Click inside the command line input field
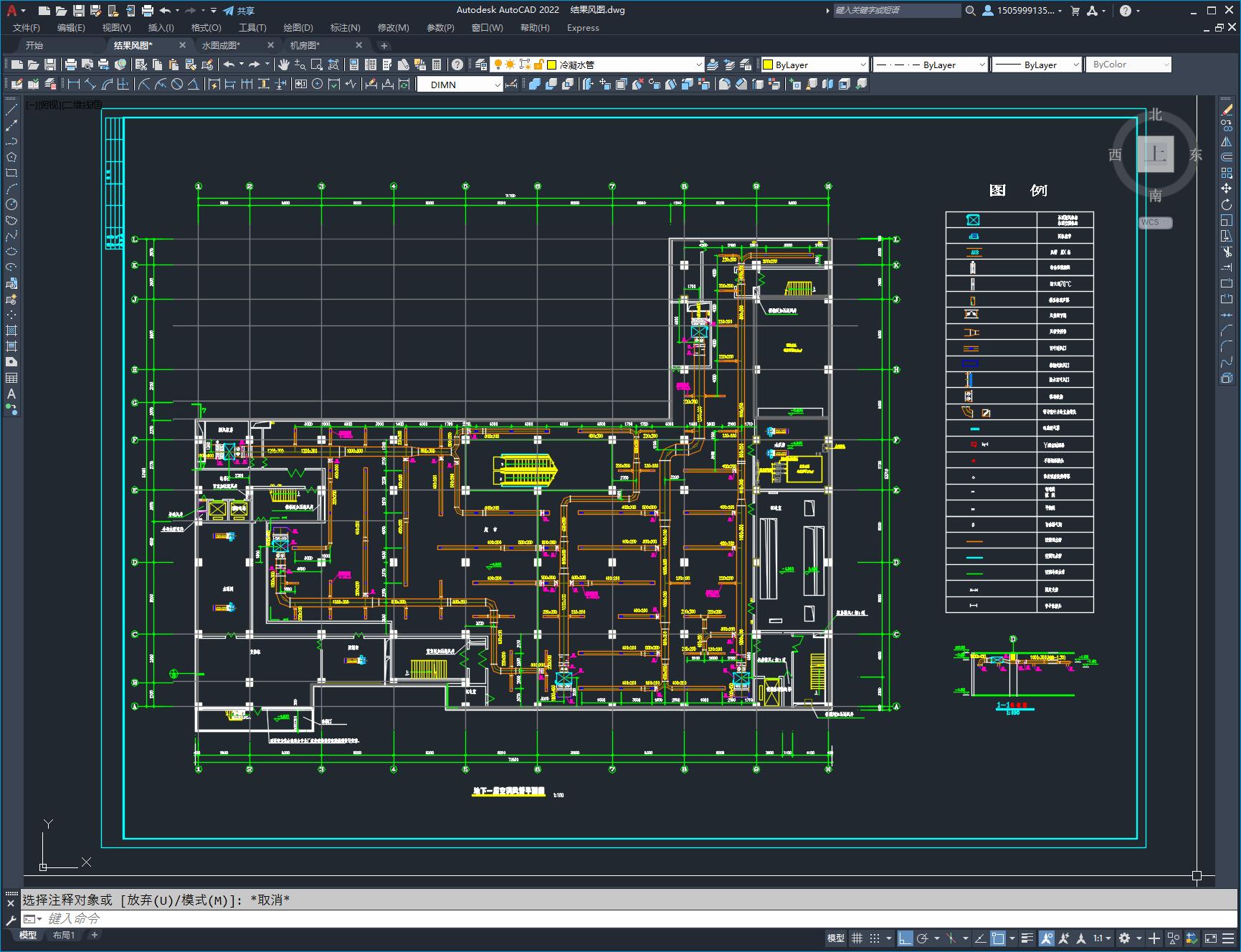The height and width of the screenshot is (952, 1241). tap(631, 918)
